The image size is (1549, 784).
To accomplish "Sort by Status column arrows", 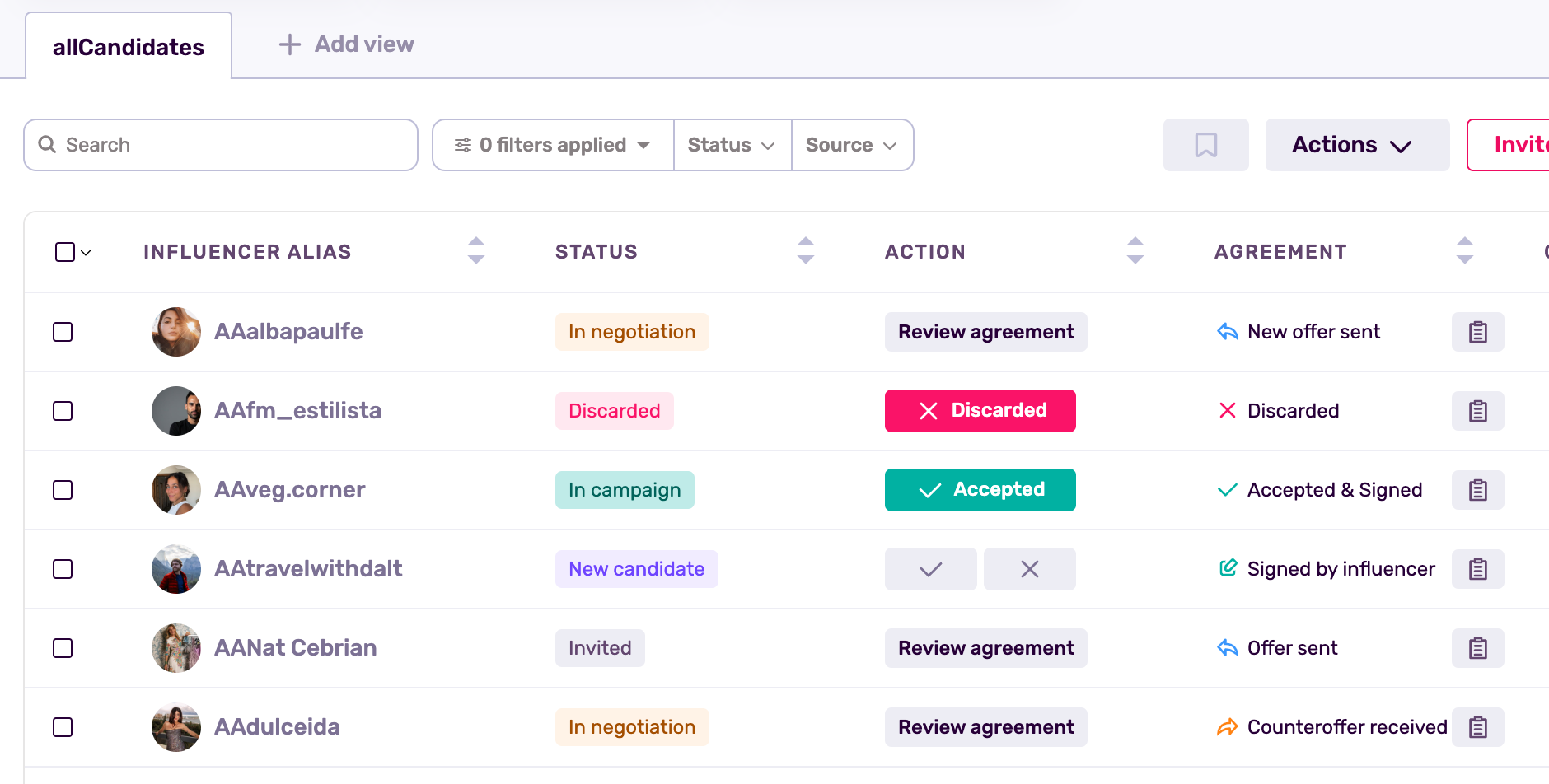I will pyautogui.click(x=806, y=250).
